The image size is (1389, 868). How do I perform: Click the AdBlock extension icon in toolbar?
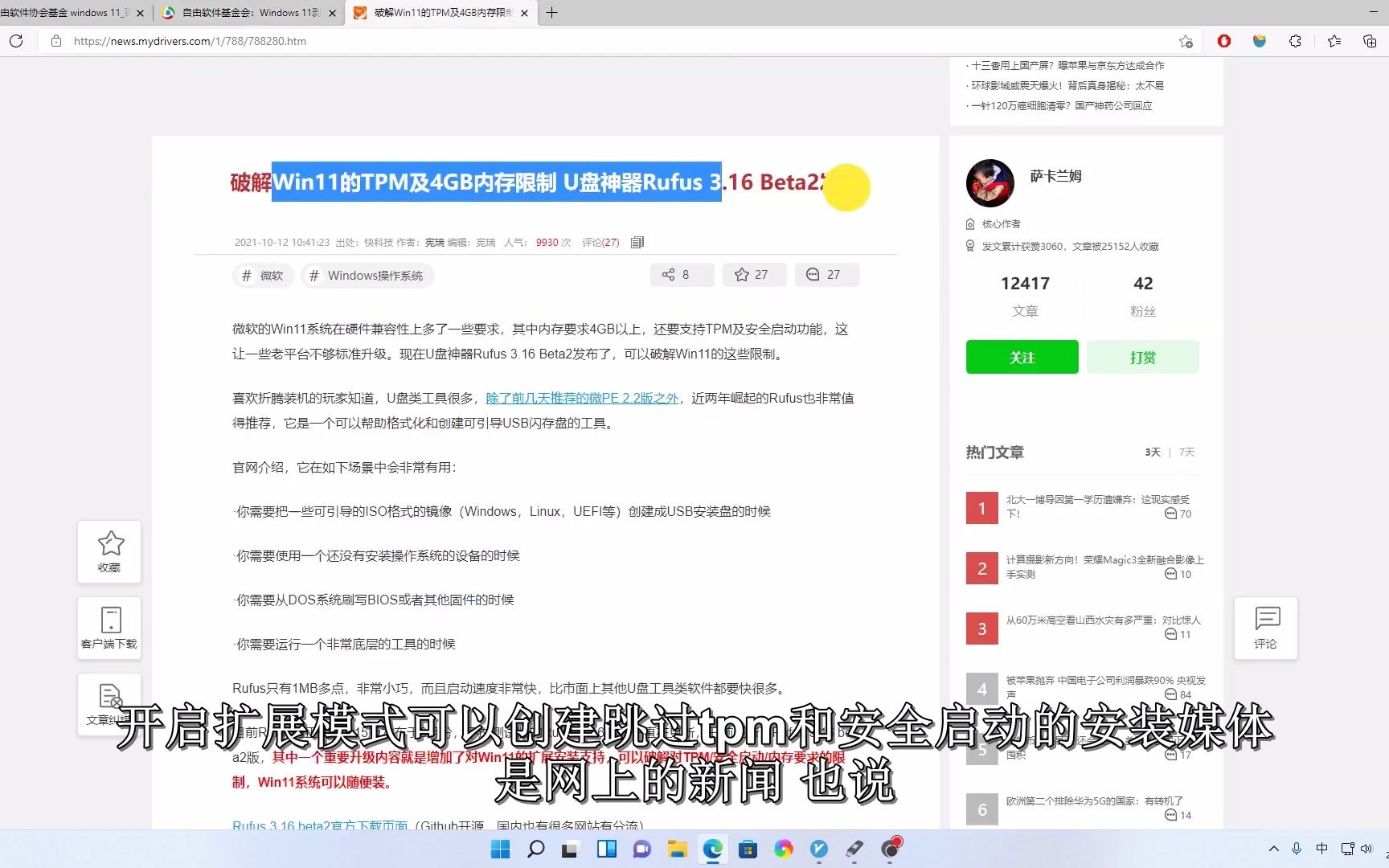pos(1223,41)
